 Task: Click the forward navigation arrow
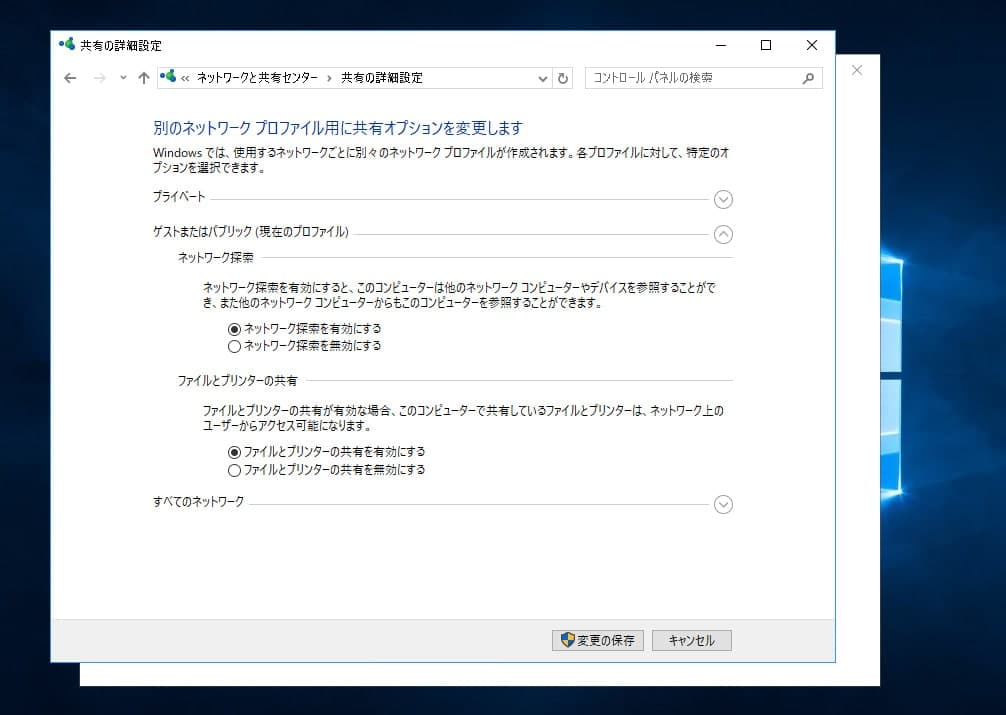pyautogui.click(x=98, y=78)
